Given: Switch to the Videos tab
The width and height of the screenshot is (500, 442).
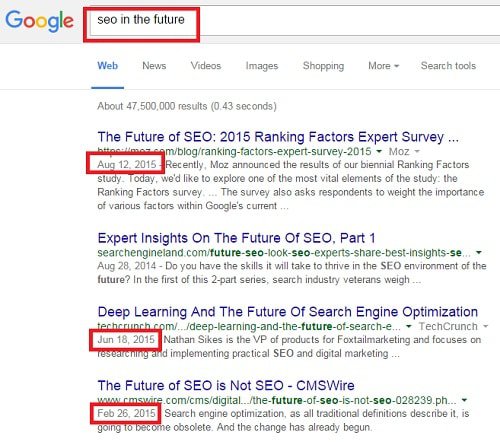Looking at the screenshot, I should pos(206,66).
